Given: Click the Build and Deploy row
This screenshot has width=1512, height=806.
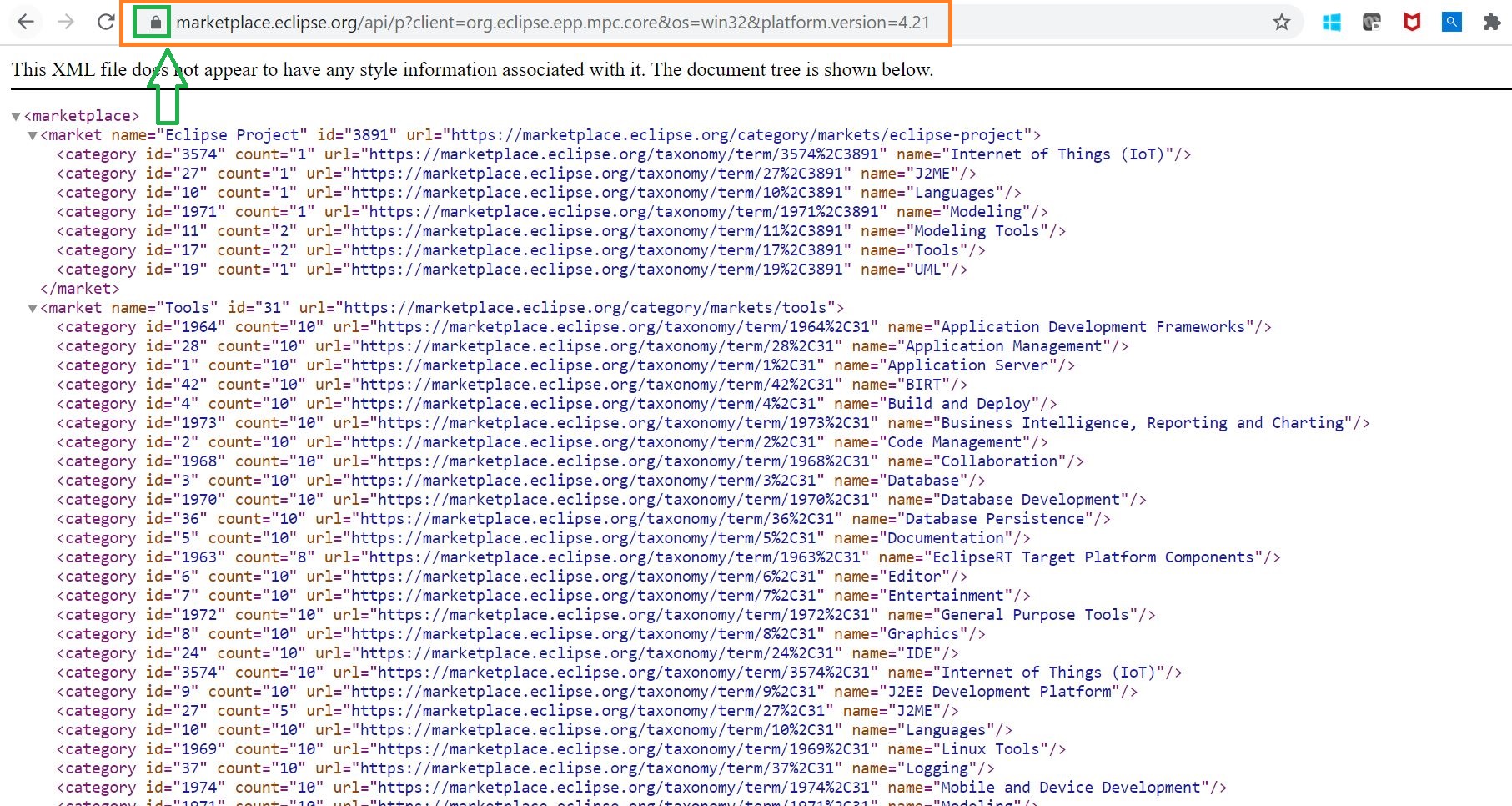Looking at the screenshot, I should (557, 404).
